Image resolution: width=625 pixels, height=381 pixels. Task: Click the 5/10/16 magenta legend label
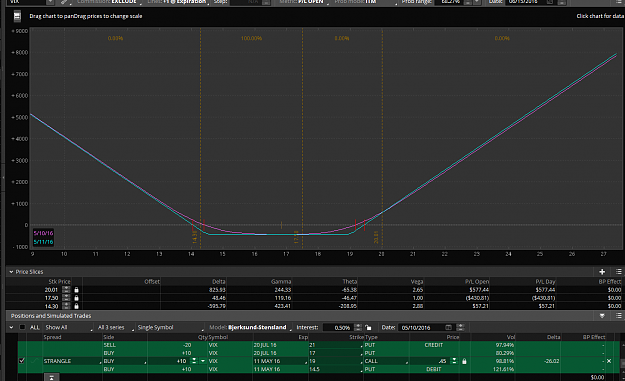pyautogui.click(x=43, y=233)
